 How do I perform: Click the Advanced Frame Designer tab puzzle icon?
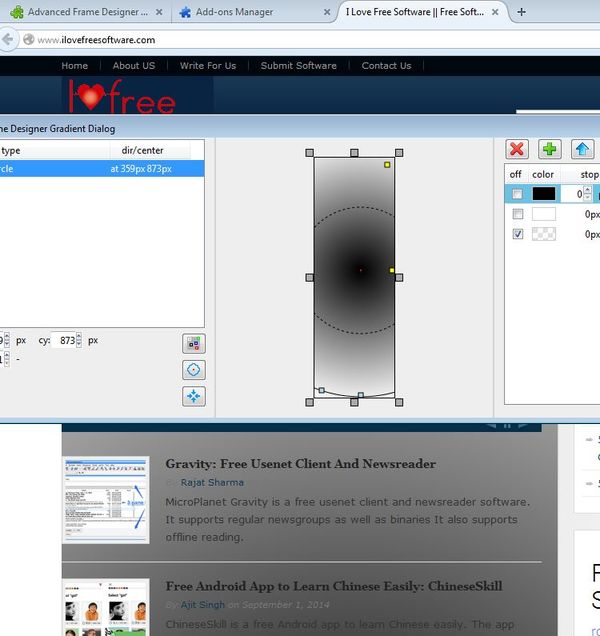pyautogui.click(x=17, y=12)
